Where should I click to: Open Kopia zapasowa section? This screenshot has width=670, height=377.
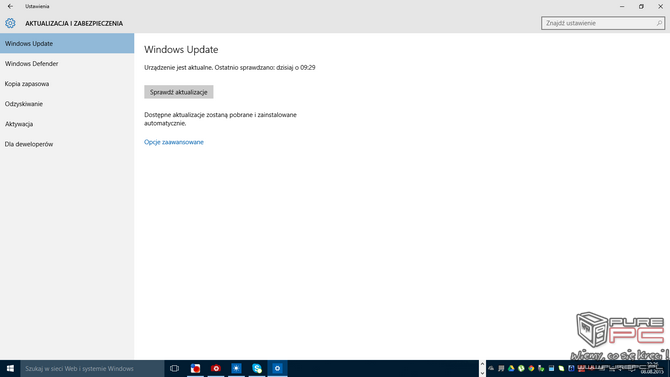click(67, 84)
